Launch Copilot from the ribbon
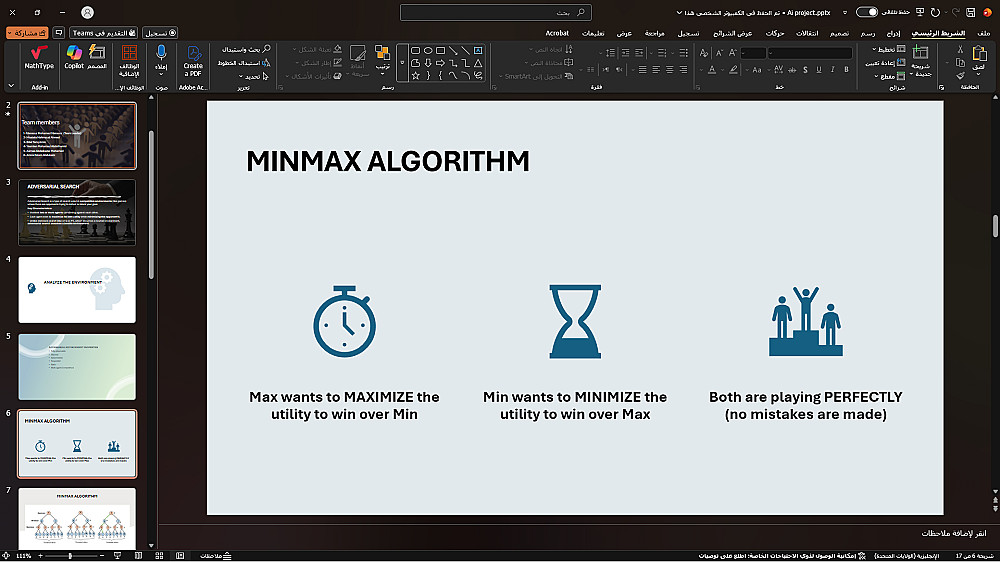Image resolution: width=1000 pixels, height=562 pixels. tap(74, 58)
